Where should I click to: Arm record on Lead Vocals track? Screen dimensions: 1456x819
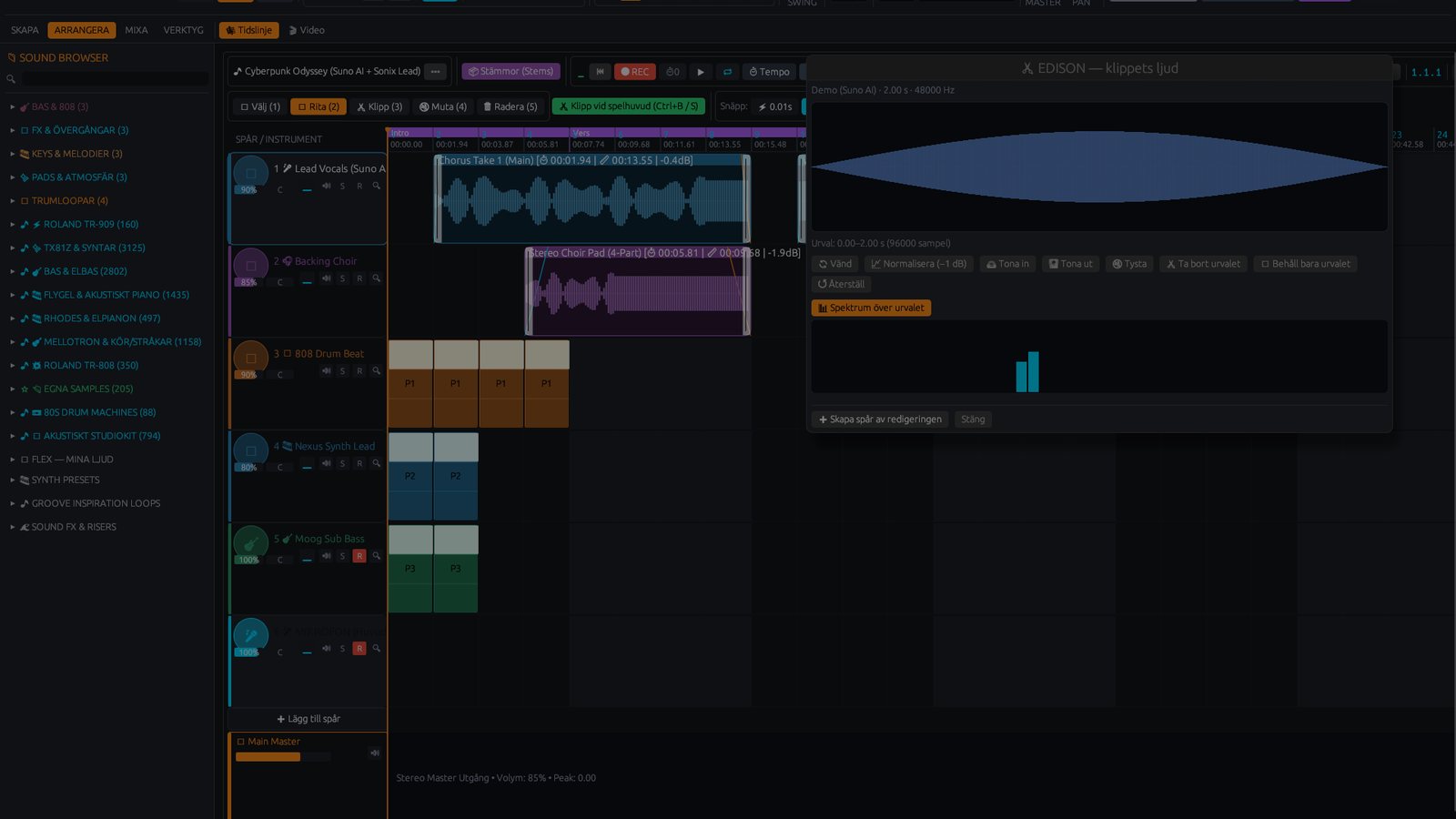point(359,186)
